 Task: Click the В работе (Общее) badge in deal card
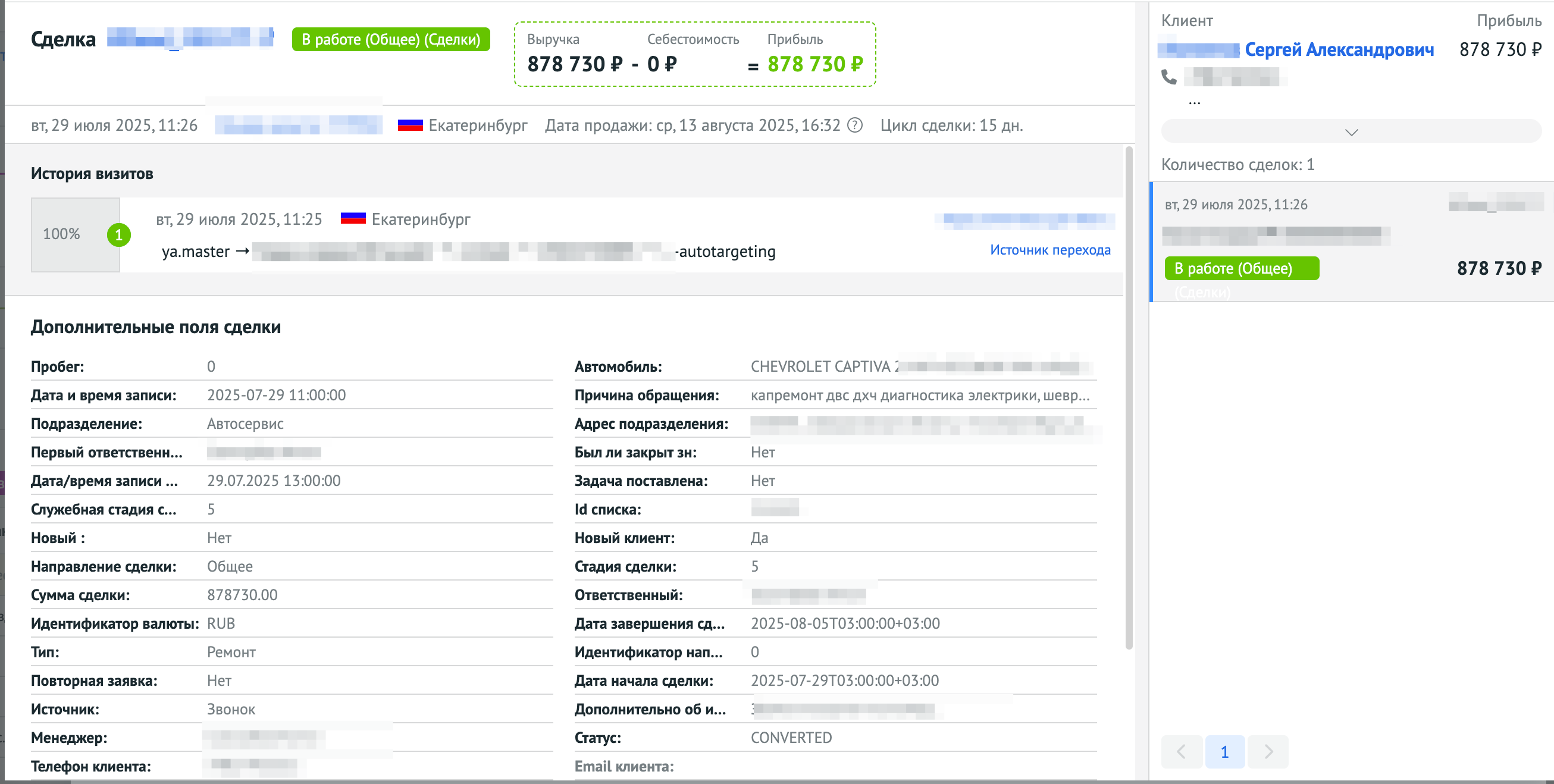click(x=1242, y=268)
